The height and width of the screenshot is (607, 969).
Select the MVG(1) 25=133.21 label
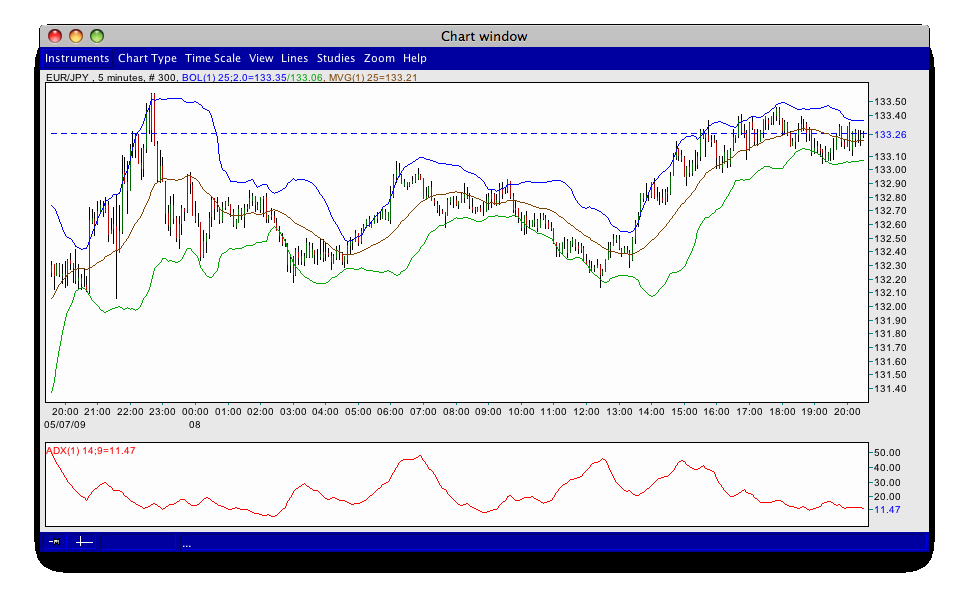click(x=373, y=78)
